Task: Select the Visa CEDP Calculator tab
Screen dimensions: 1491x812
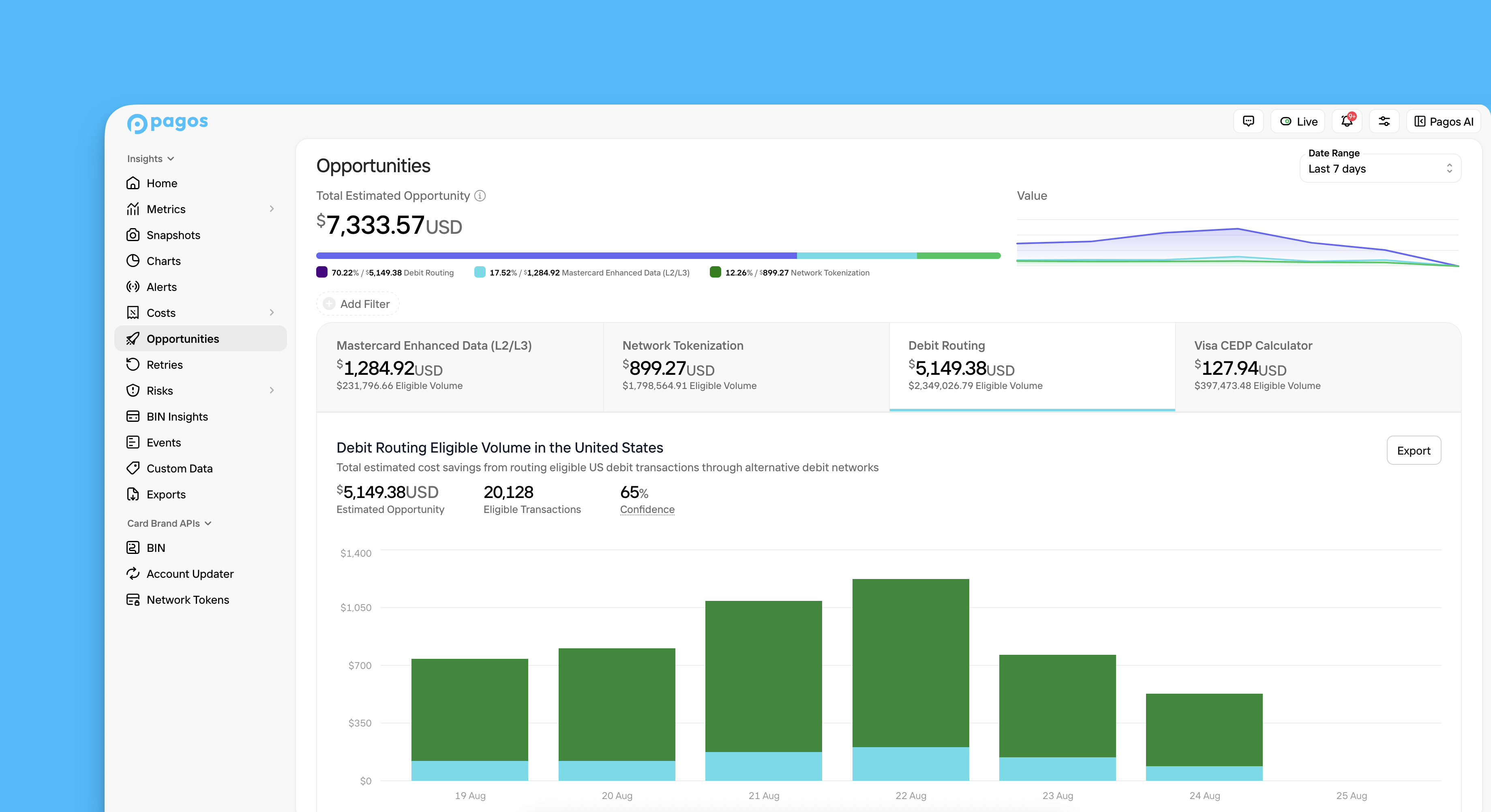Action: [x=1318, y=367]
